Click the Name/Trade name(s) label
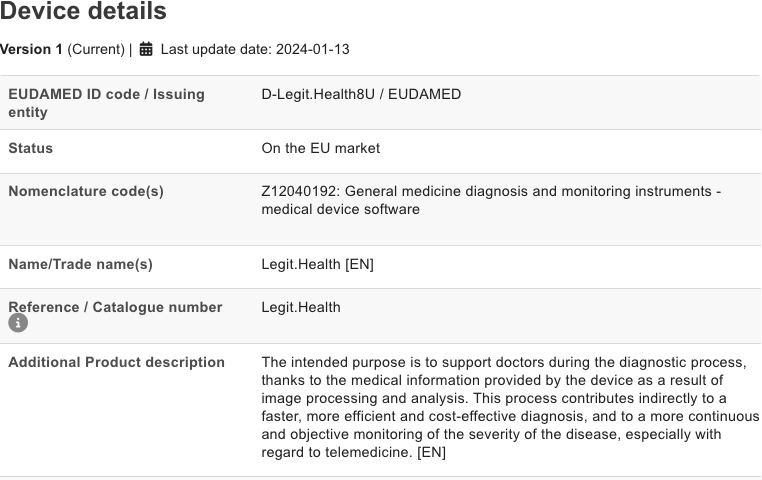762x480 pixels. pyautogui.click(x=81, y=264)
